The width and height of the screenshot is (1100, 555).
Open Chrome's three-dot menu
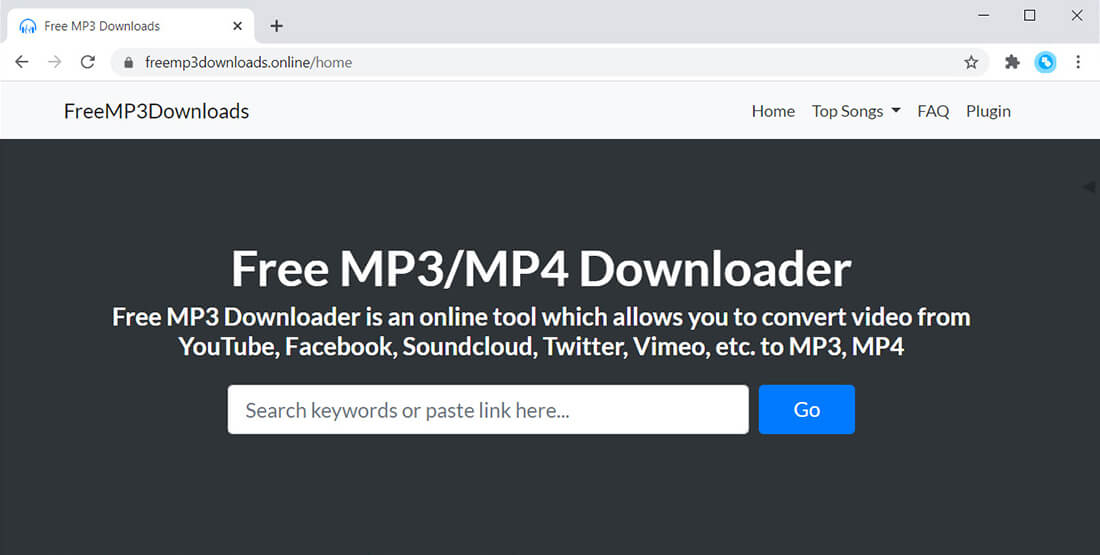tap(1078, 62)
